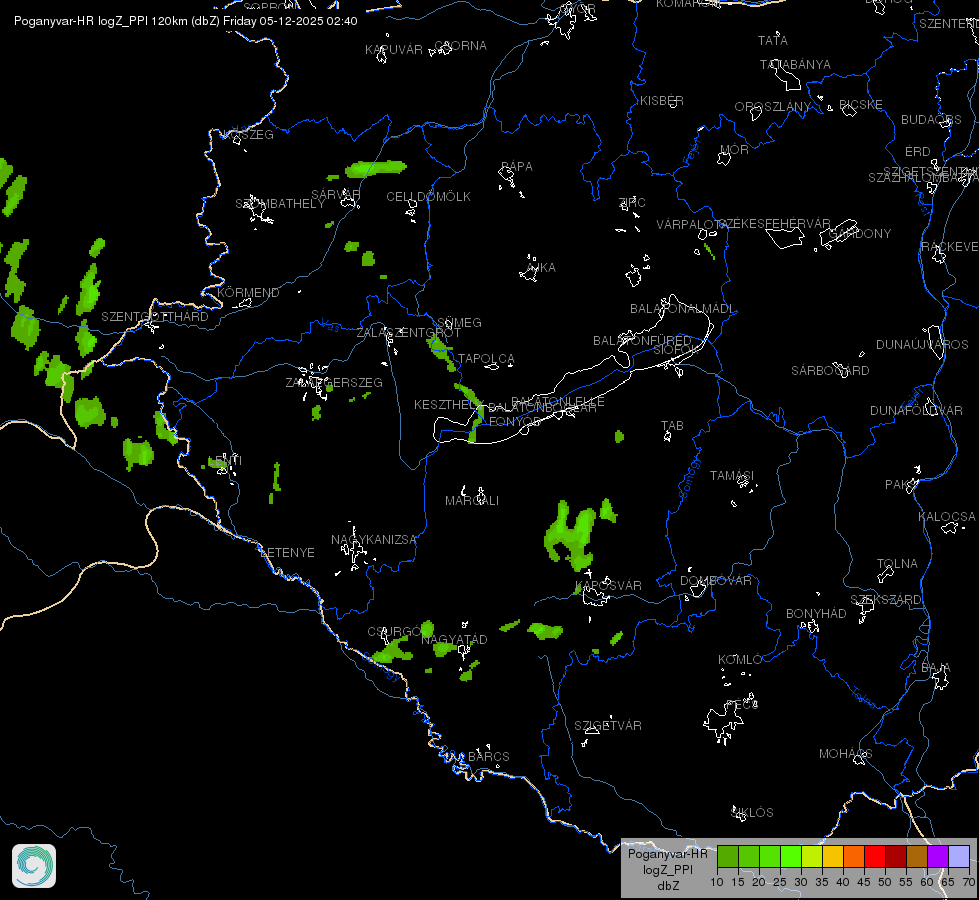Pick the dark green 10 dBZ swatch

[728, 856]
